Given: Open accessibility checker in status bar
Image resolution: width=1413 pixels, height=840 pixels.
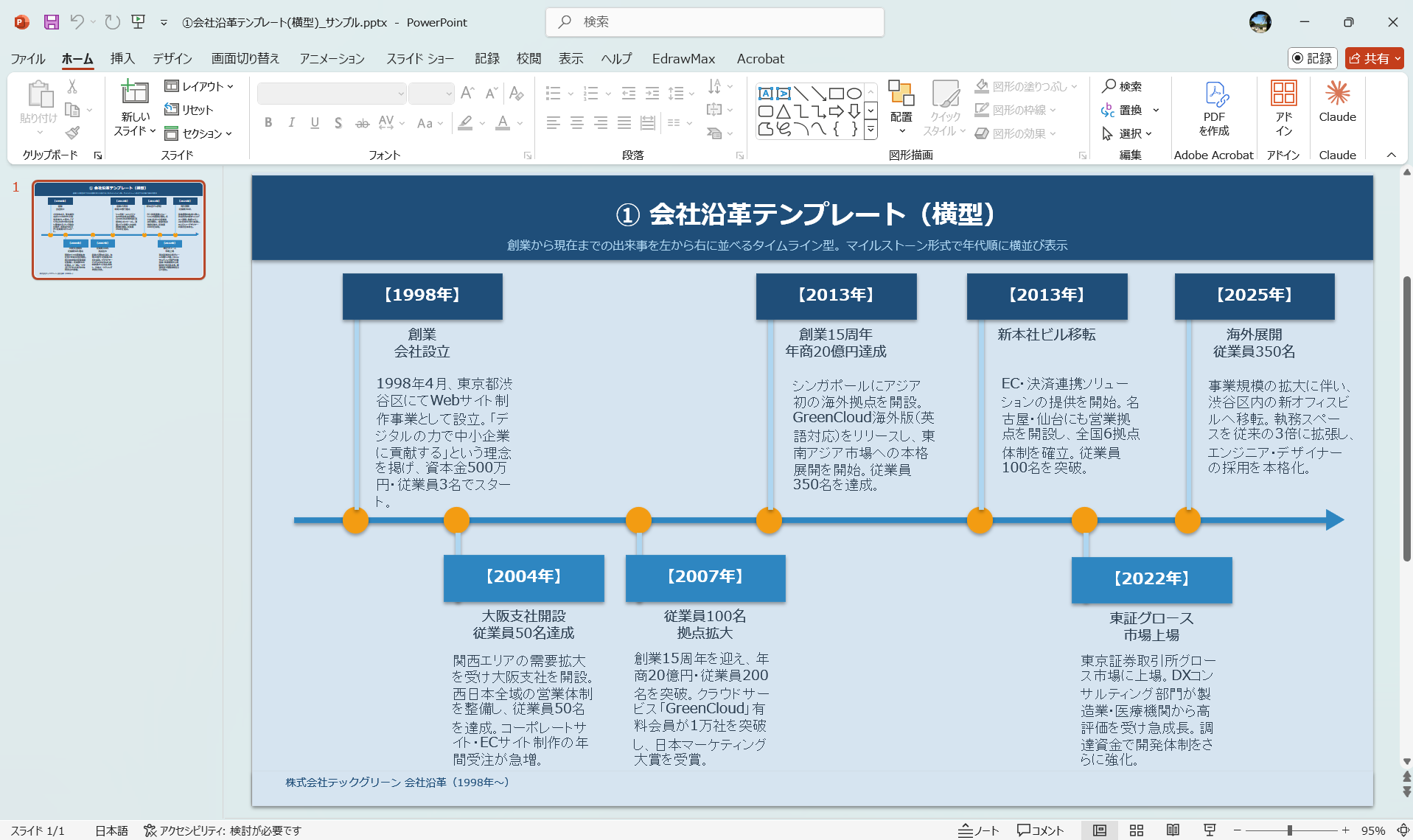Looking at the screenshot, I should pyautogui.click(x=223, y=830).
